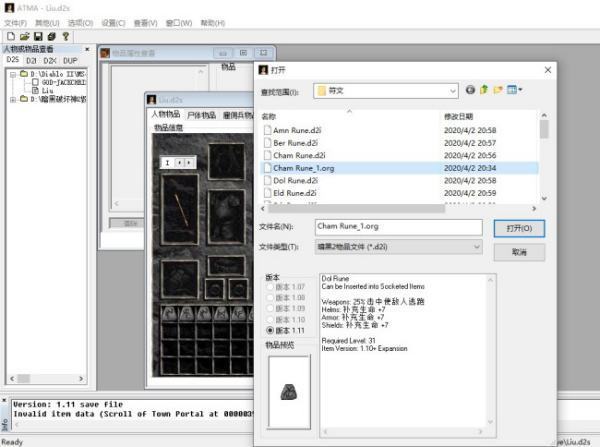Screen dimensions: 600x447
Task: Click file icon next to Eld Rune.d2i
Action: coord(267,193)
